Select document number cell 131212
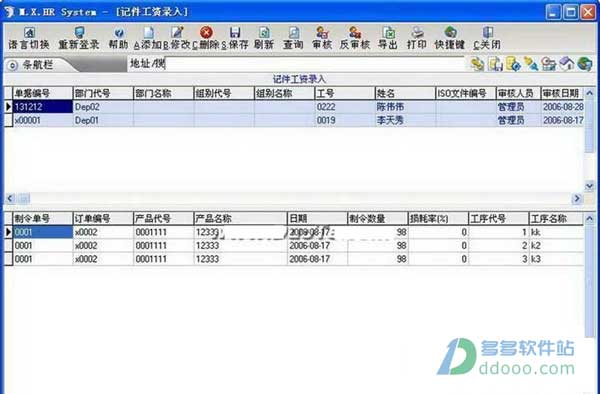This screenshot has width=600, height=394. pos(42,107)
